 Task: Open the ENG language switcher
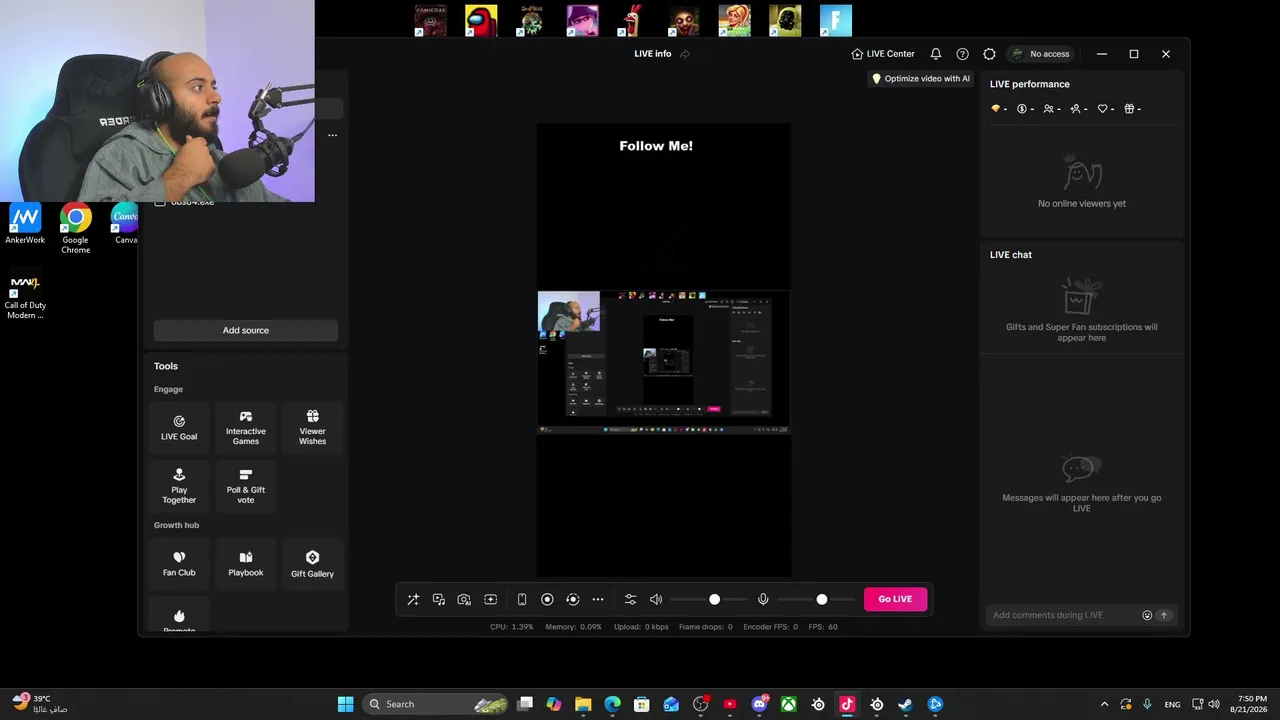1172,704
